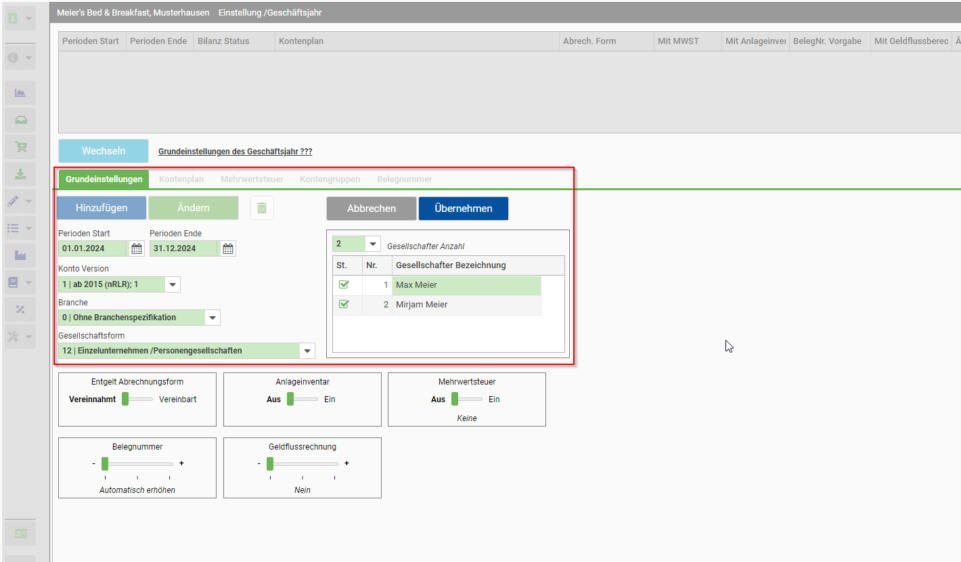The height and width of the screenshot is (562, 961).
Task: Expand the pencil sidebar arrow
Action: point(28,201)
